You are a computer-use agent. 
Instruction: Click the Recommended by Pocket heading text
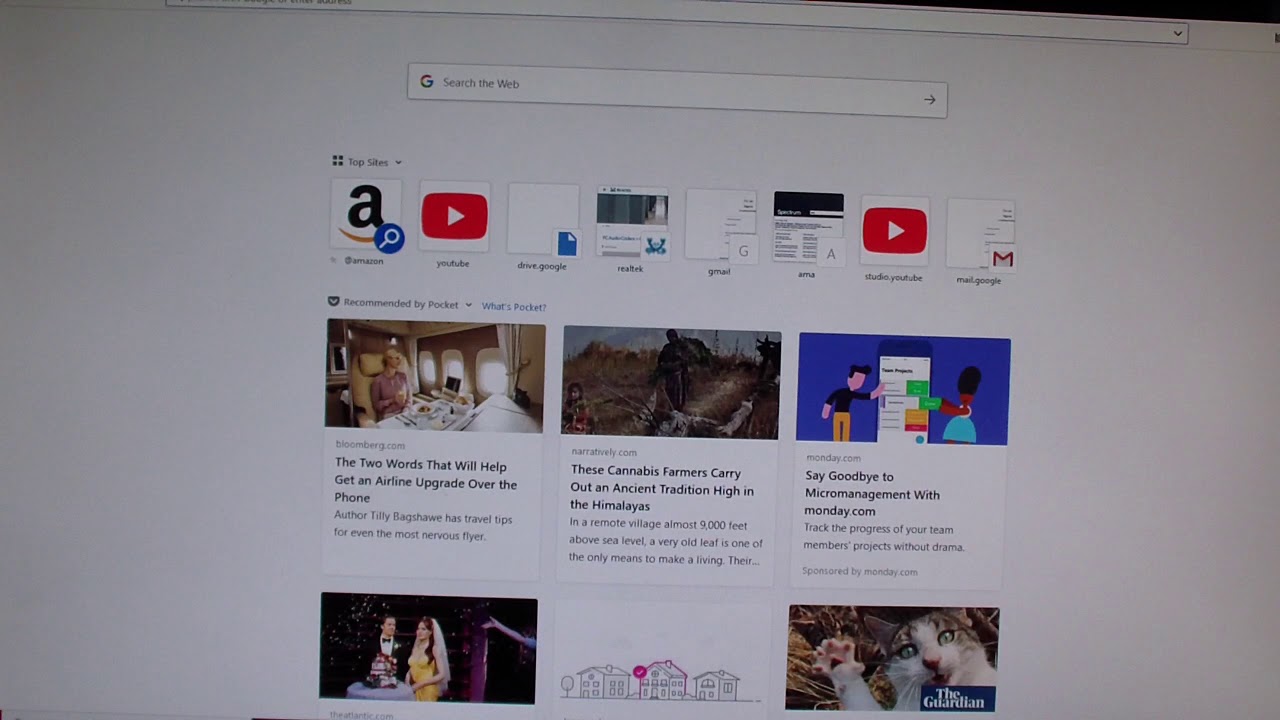point(401,304)
